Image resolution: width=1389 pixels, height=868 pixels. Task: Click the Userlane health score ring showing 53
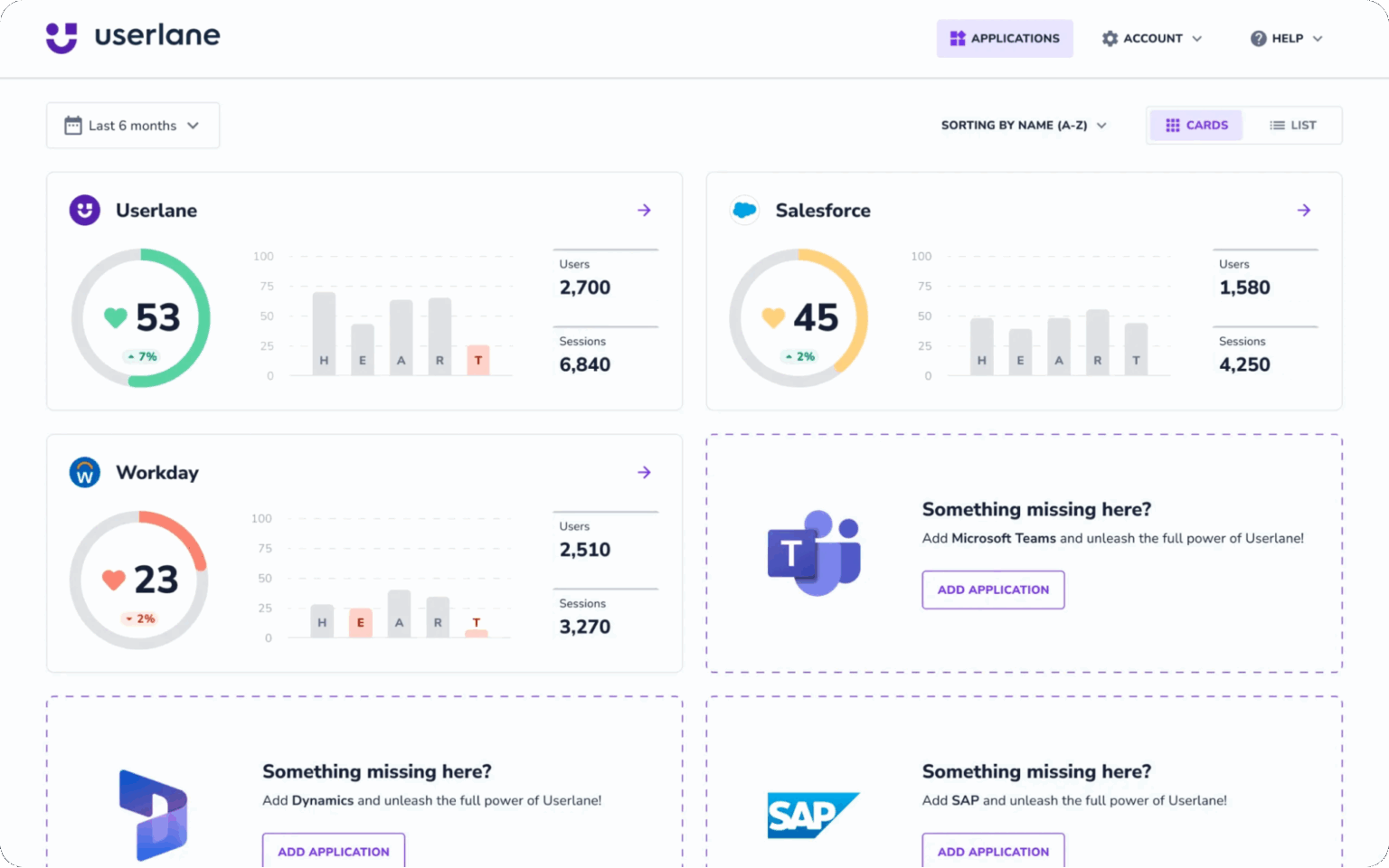click(140, 318)
